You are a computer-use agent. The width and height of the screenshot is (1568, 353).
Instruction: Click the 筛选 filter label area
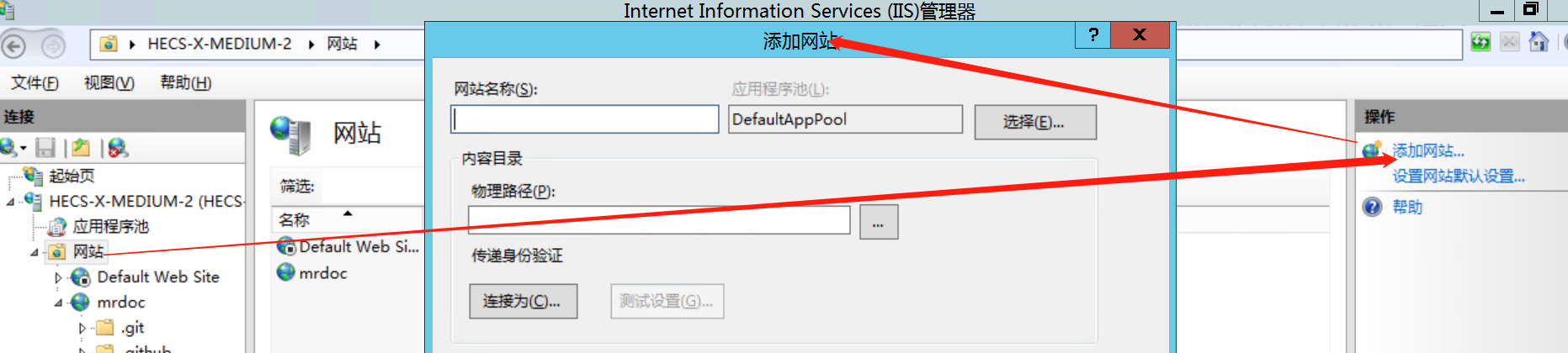(x=296, y=186)
